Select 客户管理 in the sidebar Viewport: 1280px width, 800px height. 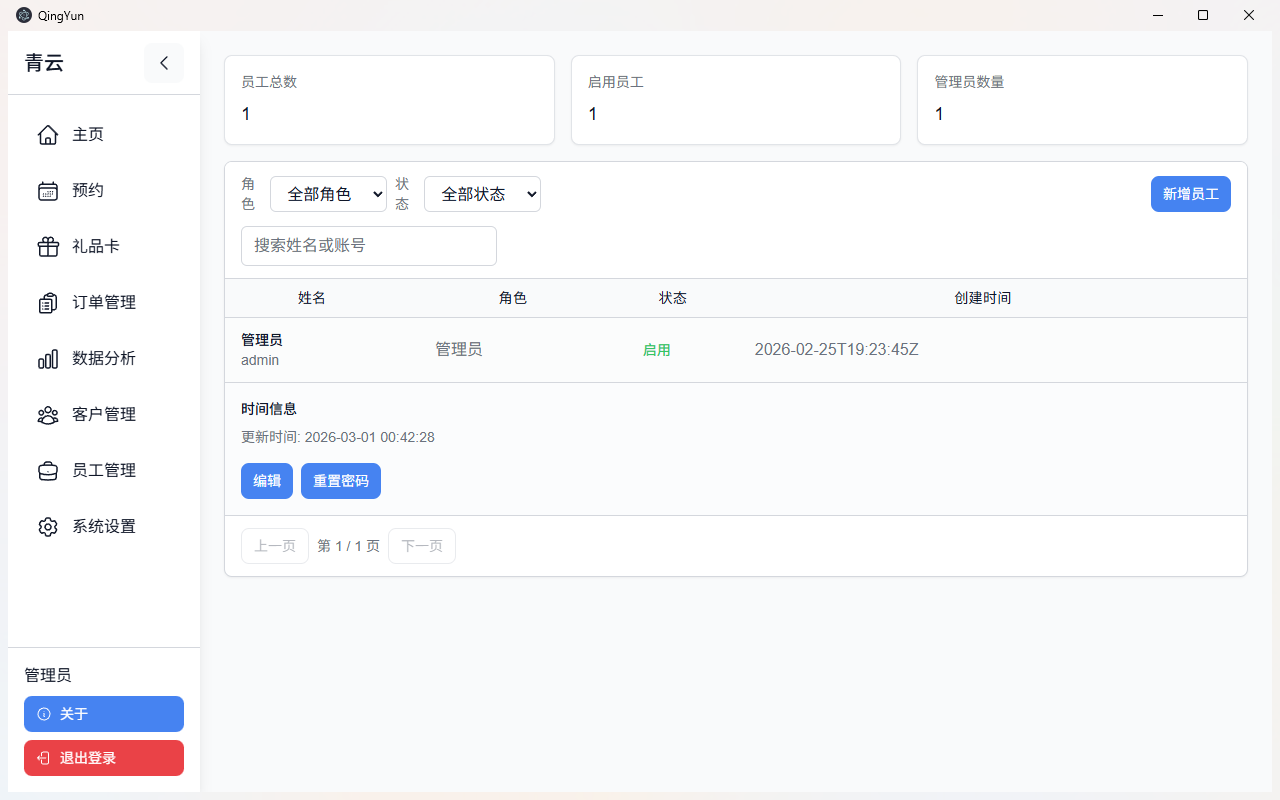click(104, 415)
